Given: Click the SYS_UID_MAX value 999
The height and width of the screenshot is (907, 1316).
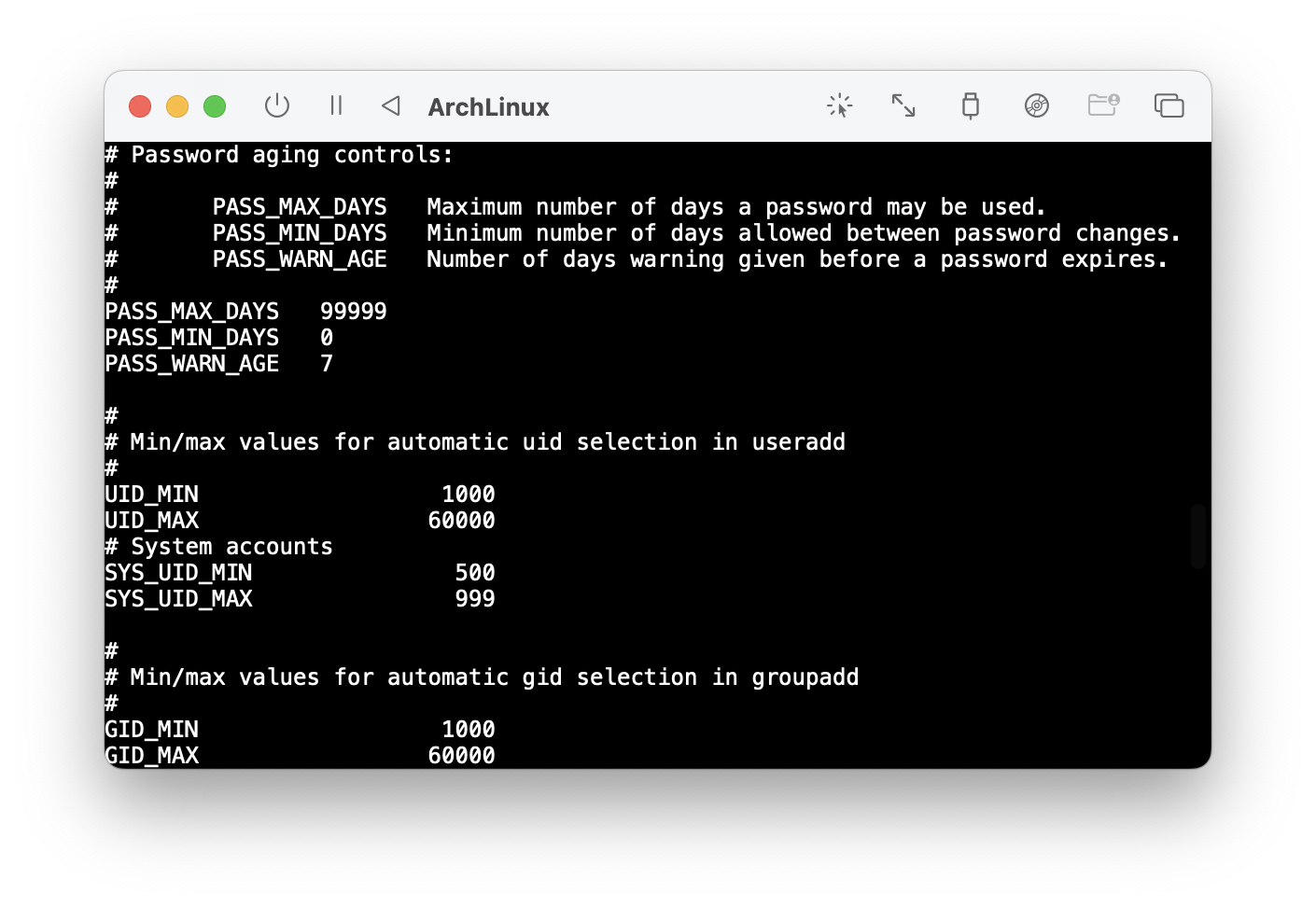Looking at the screenshot, I should coord(474,599).
